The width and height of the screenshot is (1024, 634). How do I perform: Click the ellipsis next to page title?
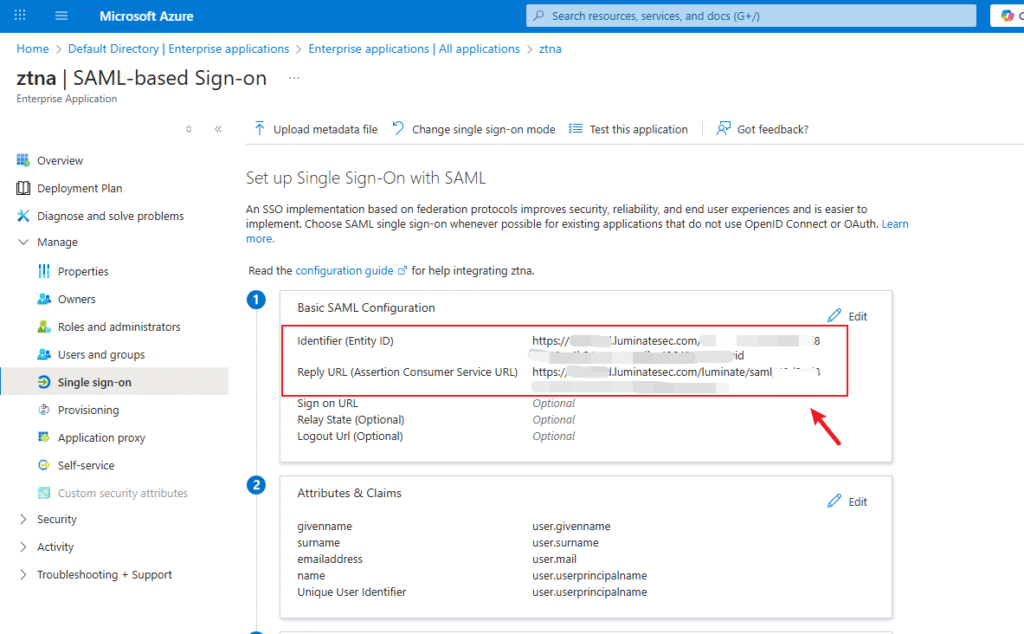293,77
